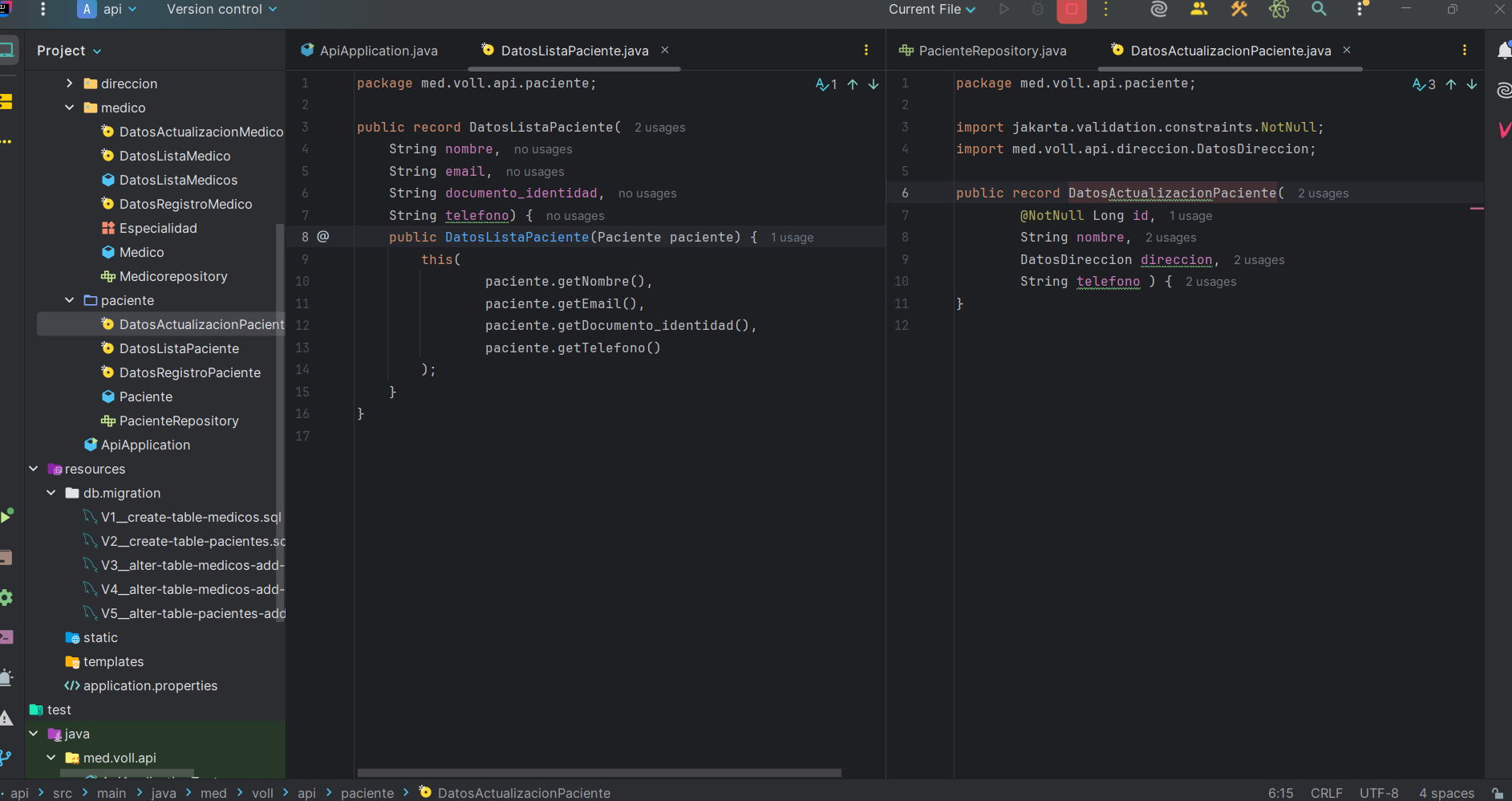Click the '2 usages' hint next to DatosListaPaciente record

point(660,128)
